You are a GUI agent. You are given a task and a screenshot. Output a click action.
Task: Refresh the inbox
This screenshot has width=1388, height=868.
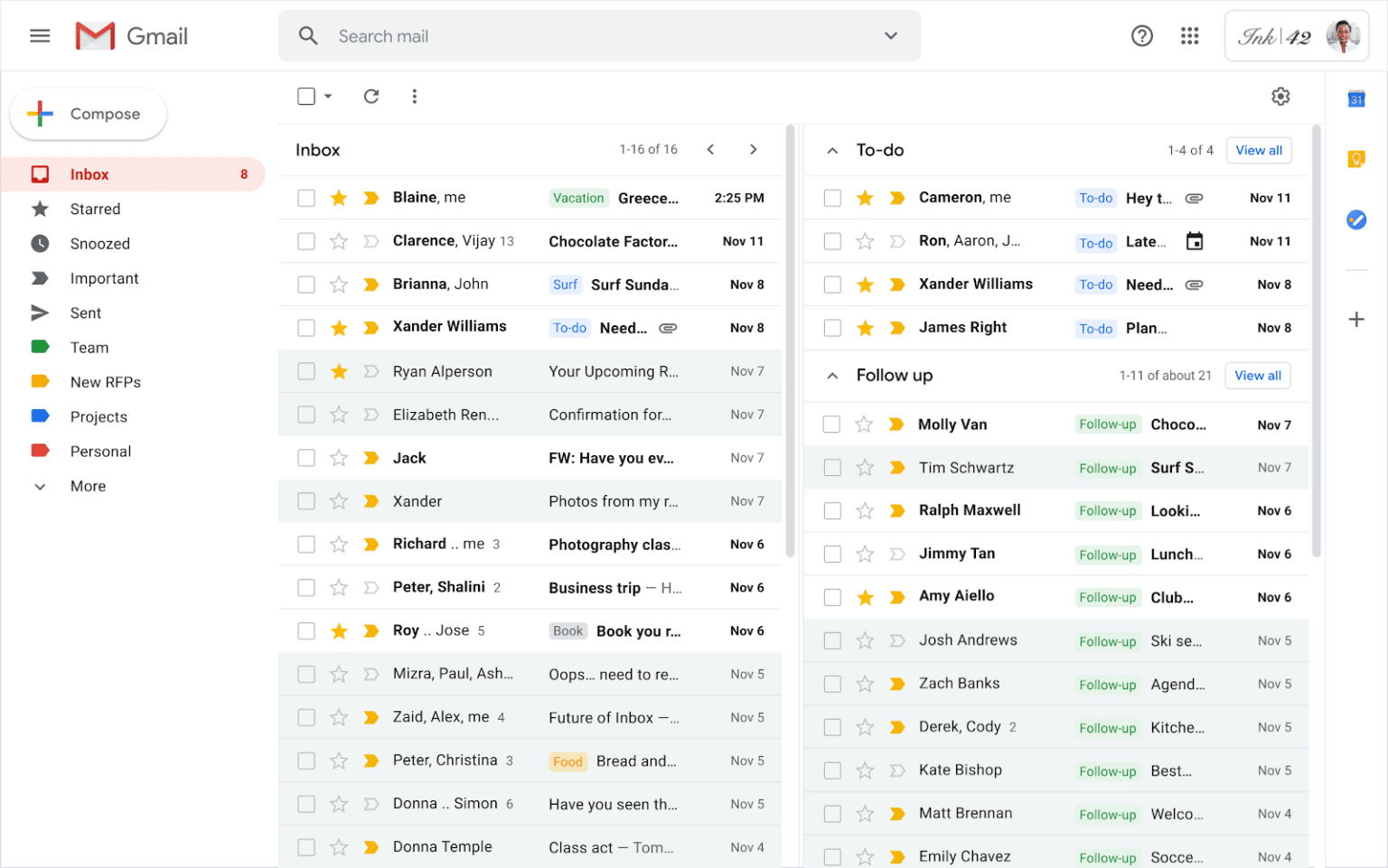pos(370,96)
